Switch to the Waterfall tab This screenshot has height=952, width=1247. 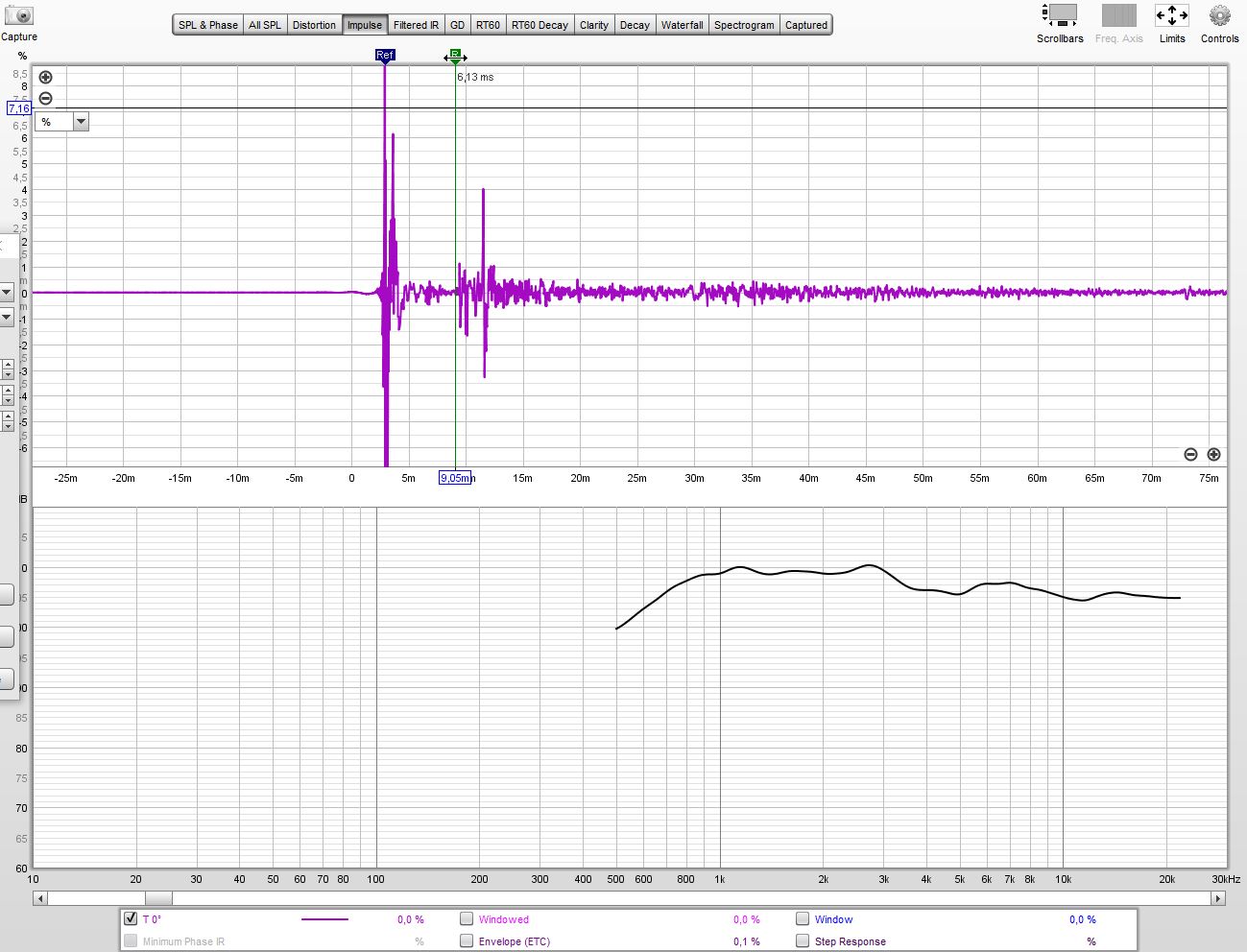tap(682, 25)
